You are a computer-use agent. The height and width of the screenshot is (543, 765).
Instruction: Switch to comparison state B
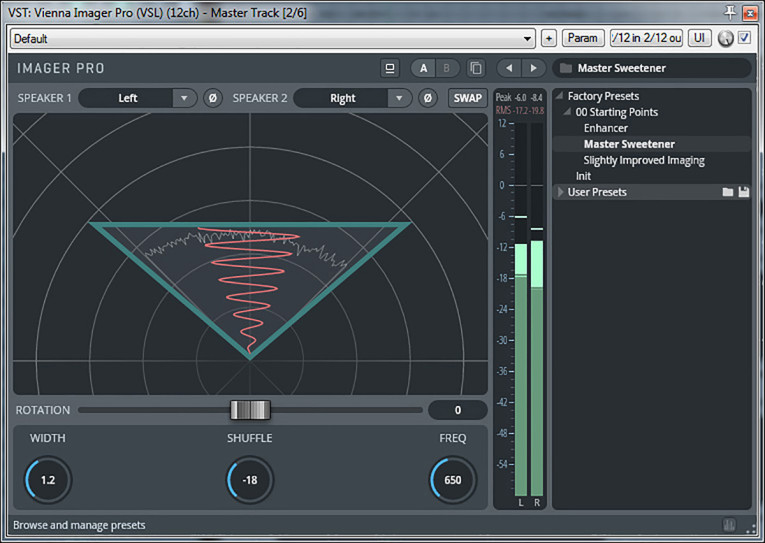click(446, 68)
